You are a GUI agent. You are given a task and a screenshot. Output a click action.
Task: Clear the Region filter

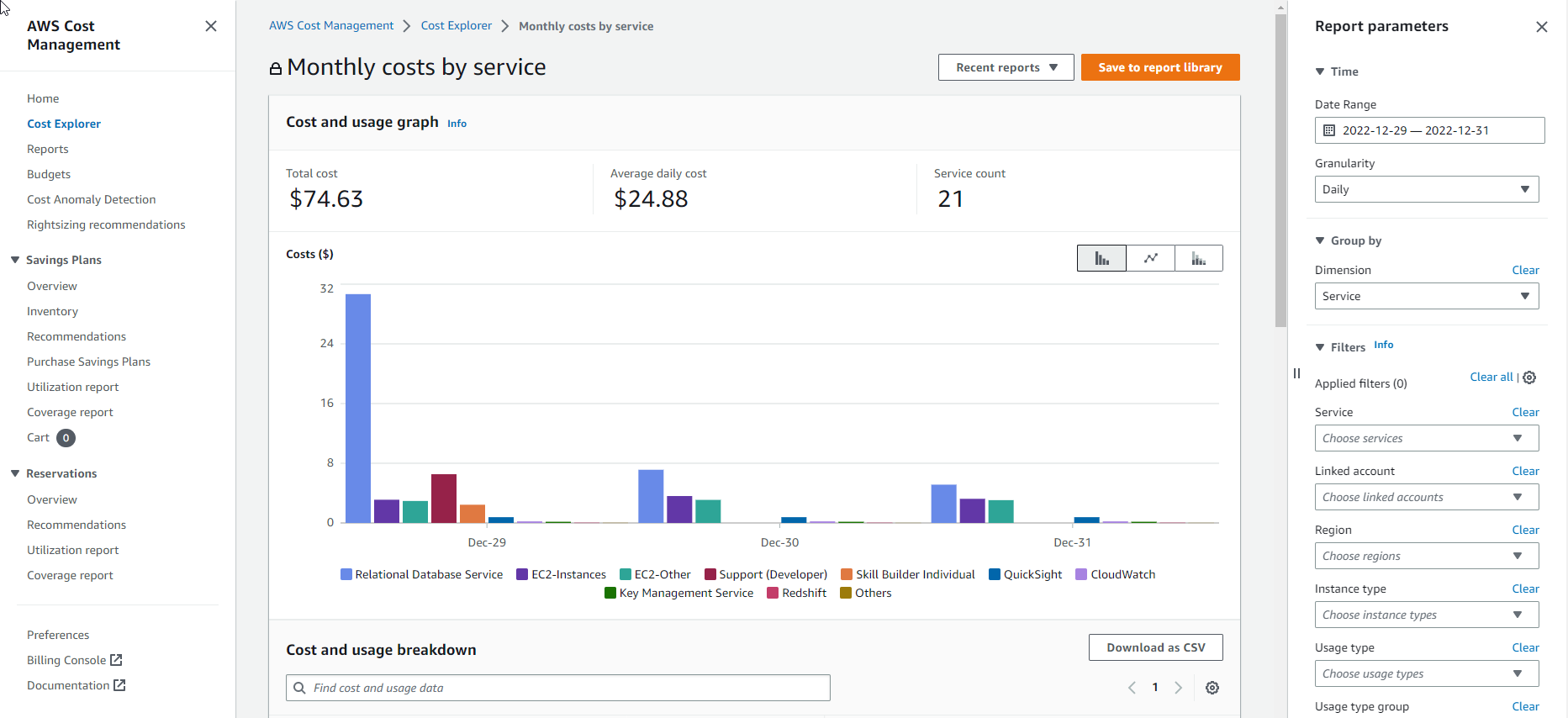coord(1525,530)
